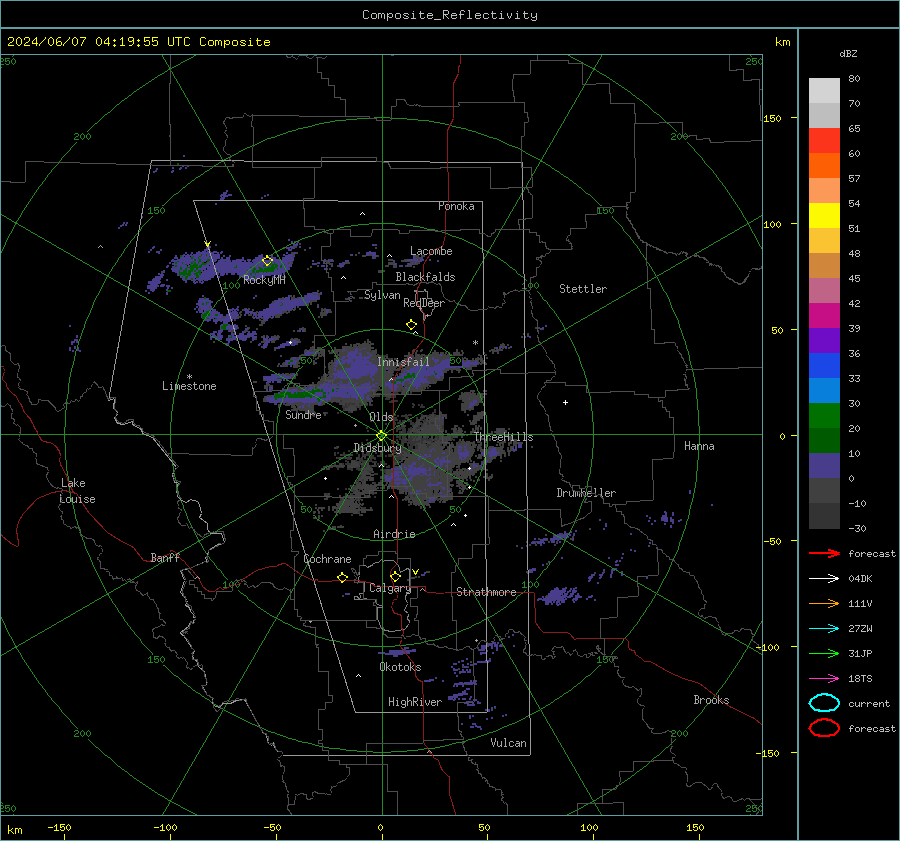The width and height of the screenshot is (900, 841).
Task: Select the magenta 18TS arrow legend entry
Action: click(824, 679)
